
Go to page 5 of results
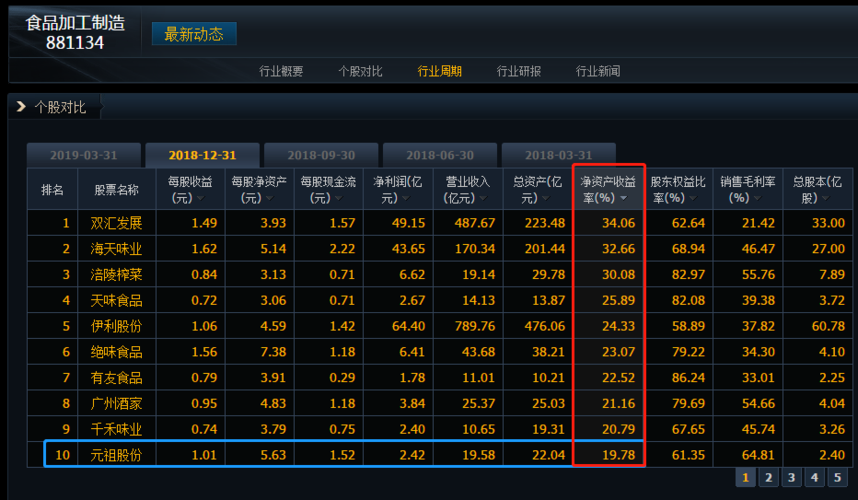coord(837,478)
